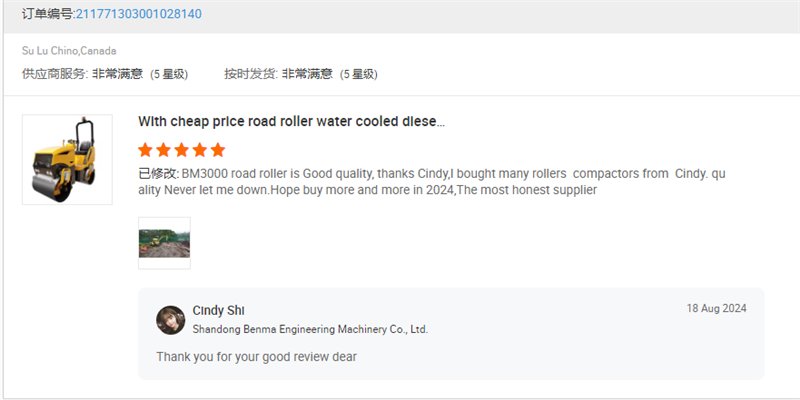The height and width of the screenshot is (400, 800).
Task: Enlarge the review photo thumbnail
Action: click(x=164, y=243)
